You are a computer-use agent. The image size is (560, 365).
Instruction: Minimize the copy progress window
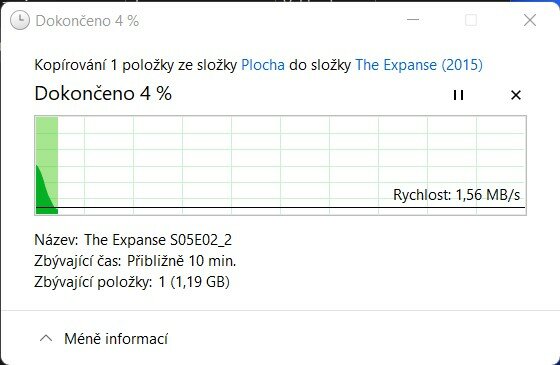click(x=413, y=20)
